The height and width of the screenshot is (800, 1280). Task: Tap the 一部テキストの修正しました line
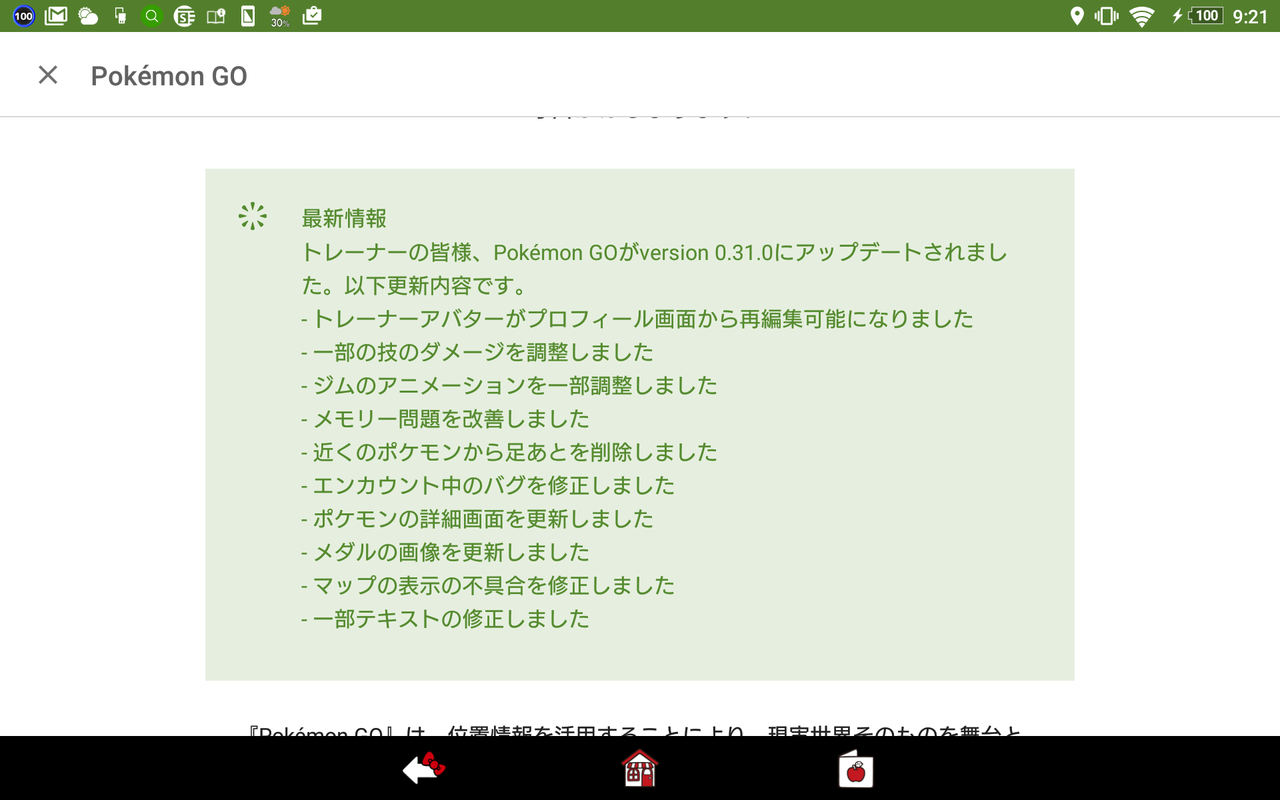coord(445,618)
